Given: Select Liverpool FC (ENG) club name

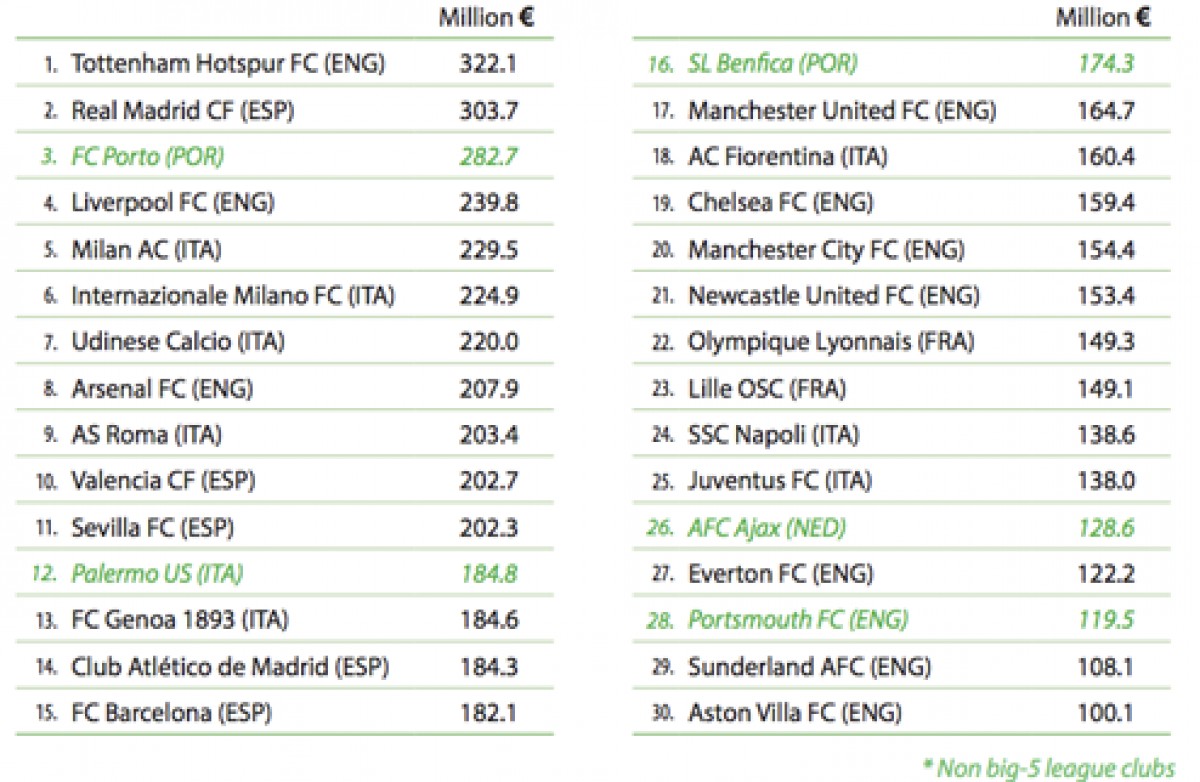Looking at the screenshot, I should [172, 203].
